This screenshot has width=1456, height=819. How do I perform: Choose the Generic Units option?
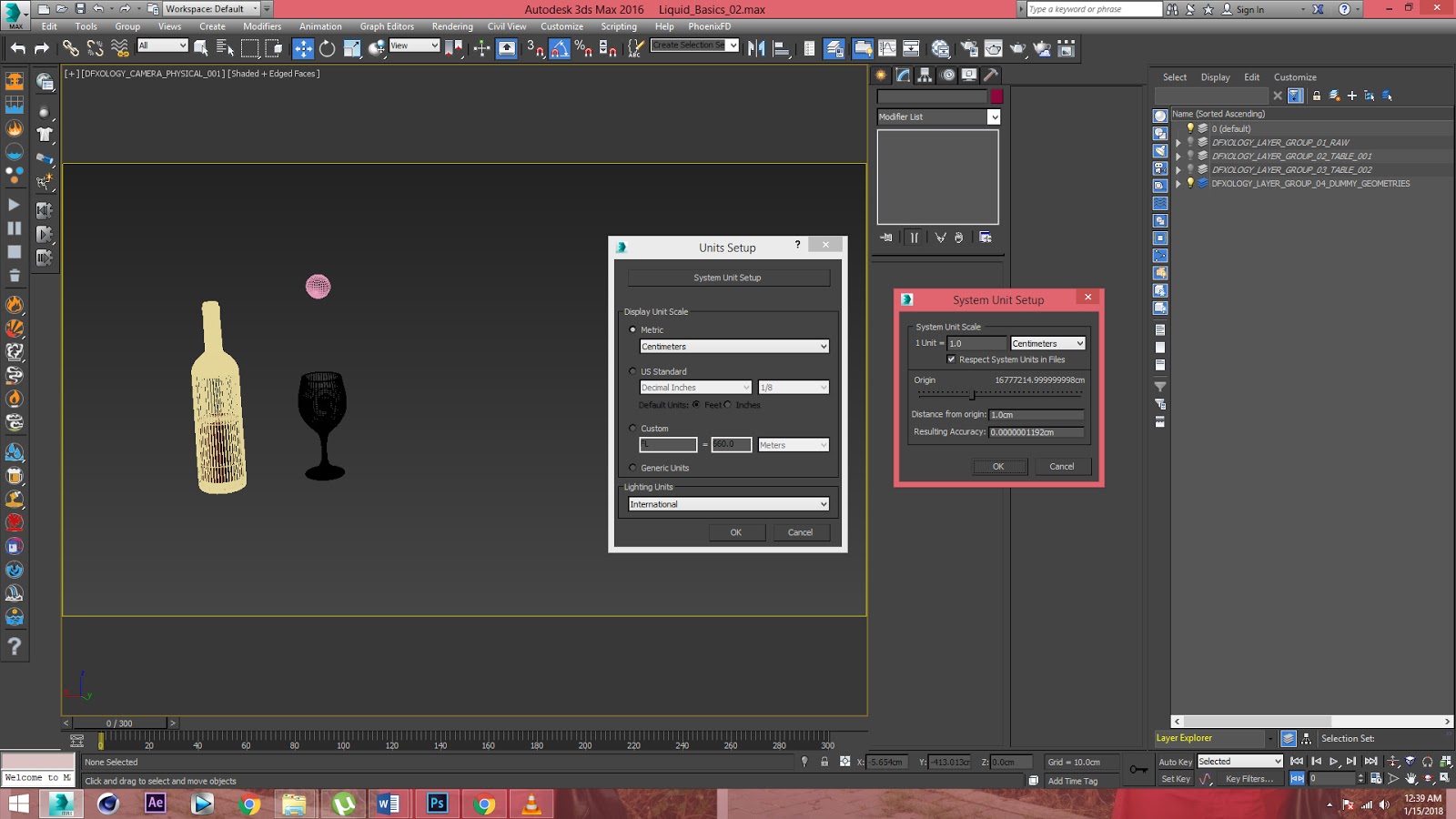[632, 467]
